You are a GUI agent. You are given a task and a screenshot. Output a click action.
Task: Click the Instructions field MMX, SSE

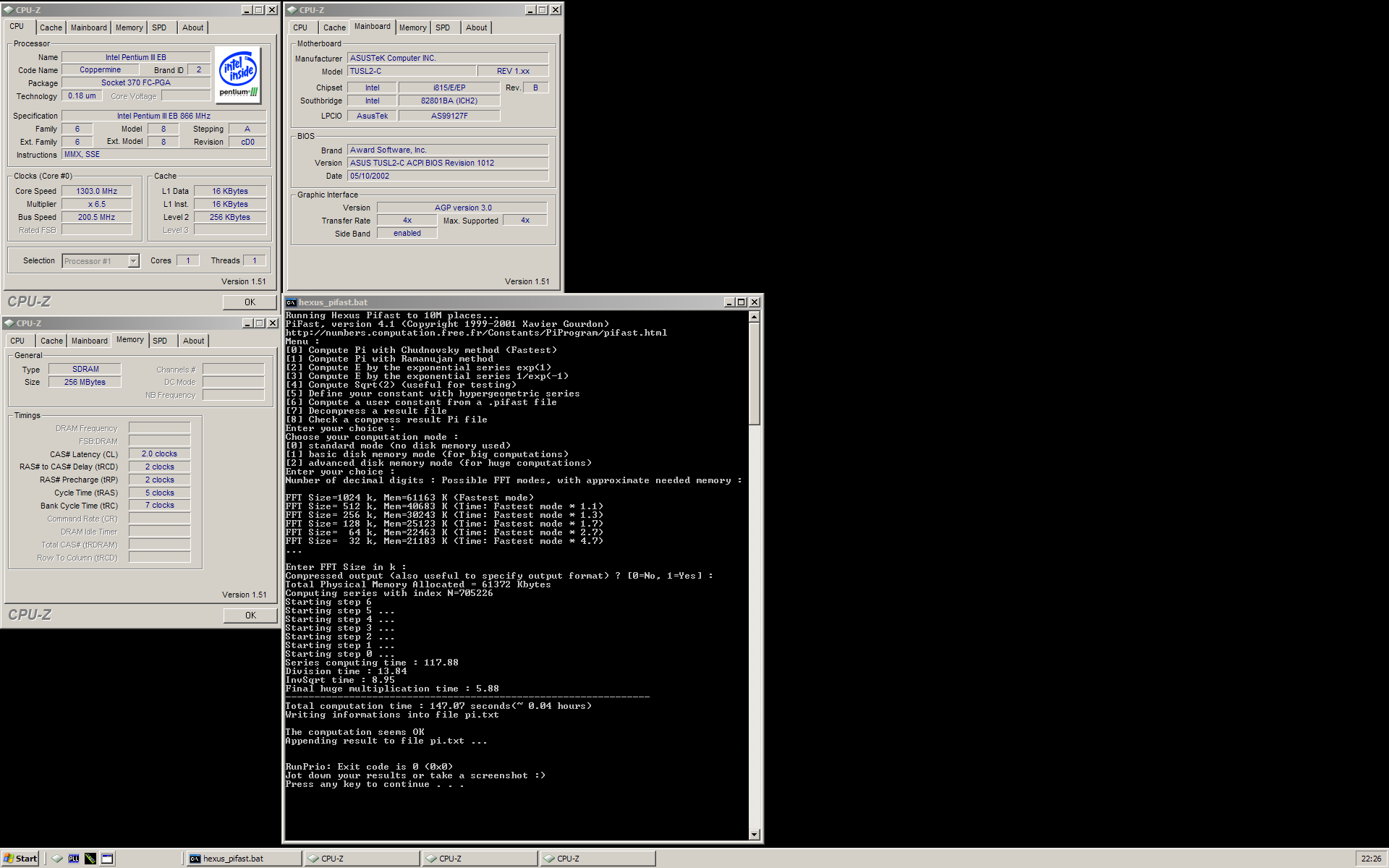(163, 154)
